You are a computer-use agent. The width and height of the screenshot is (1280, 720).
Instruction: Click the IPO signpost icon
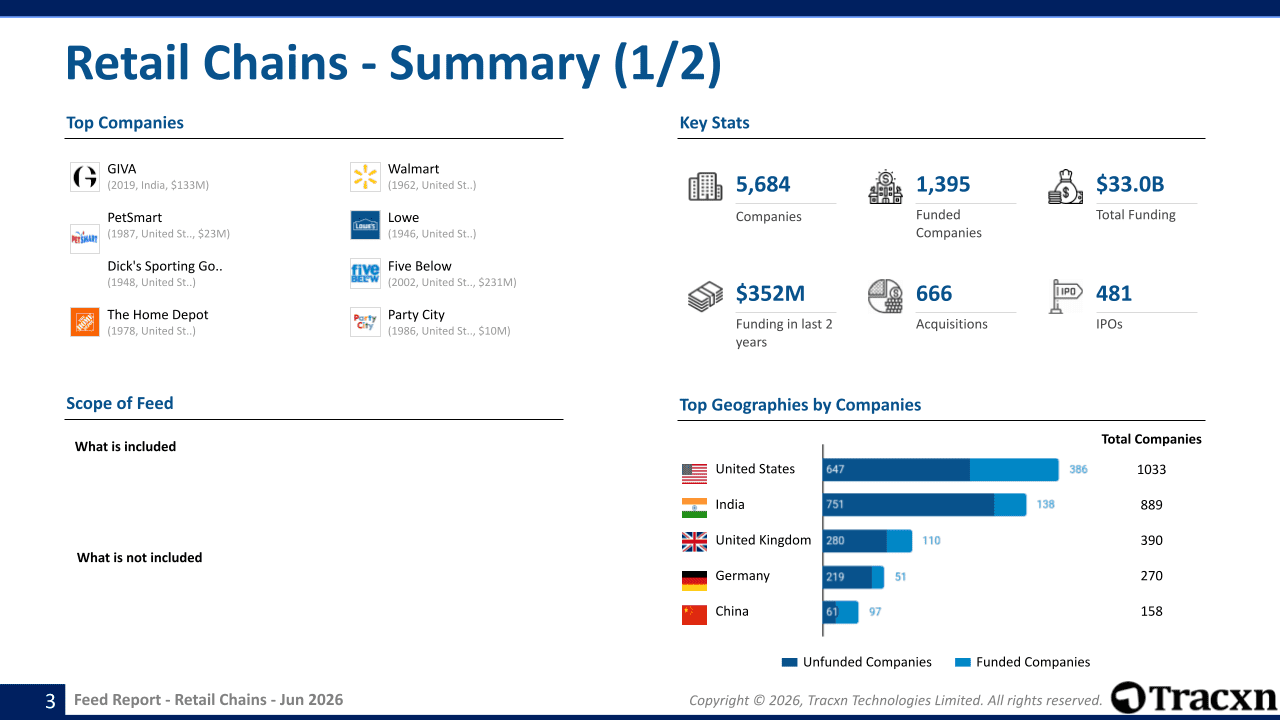1065,296
